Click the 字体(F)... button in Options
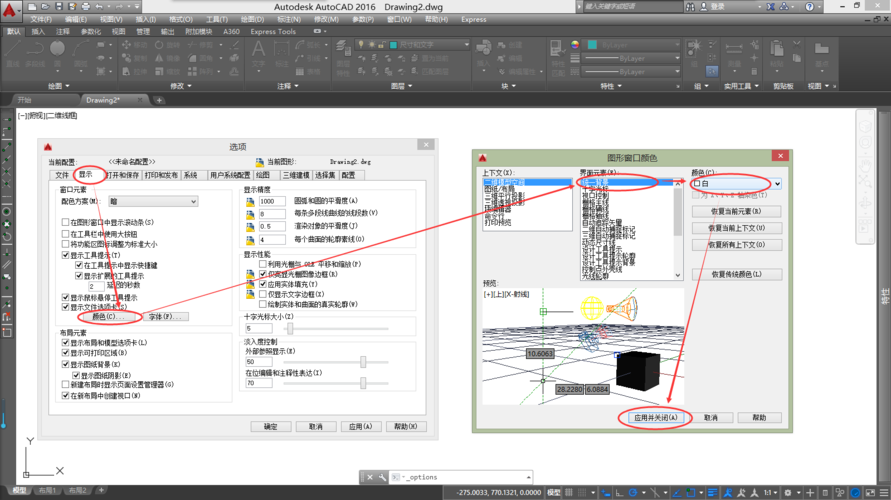Viewport: 891px width, 500px height. [165, 316]
